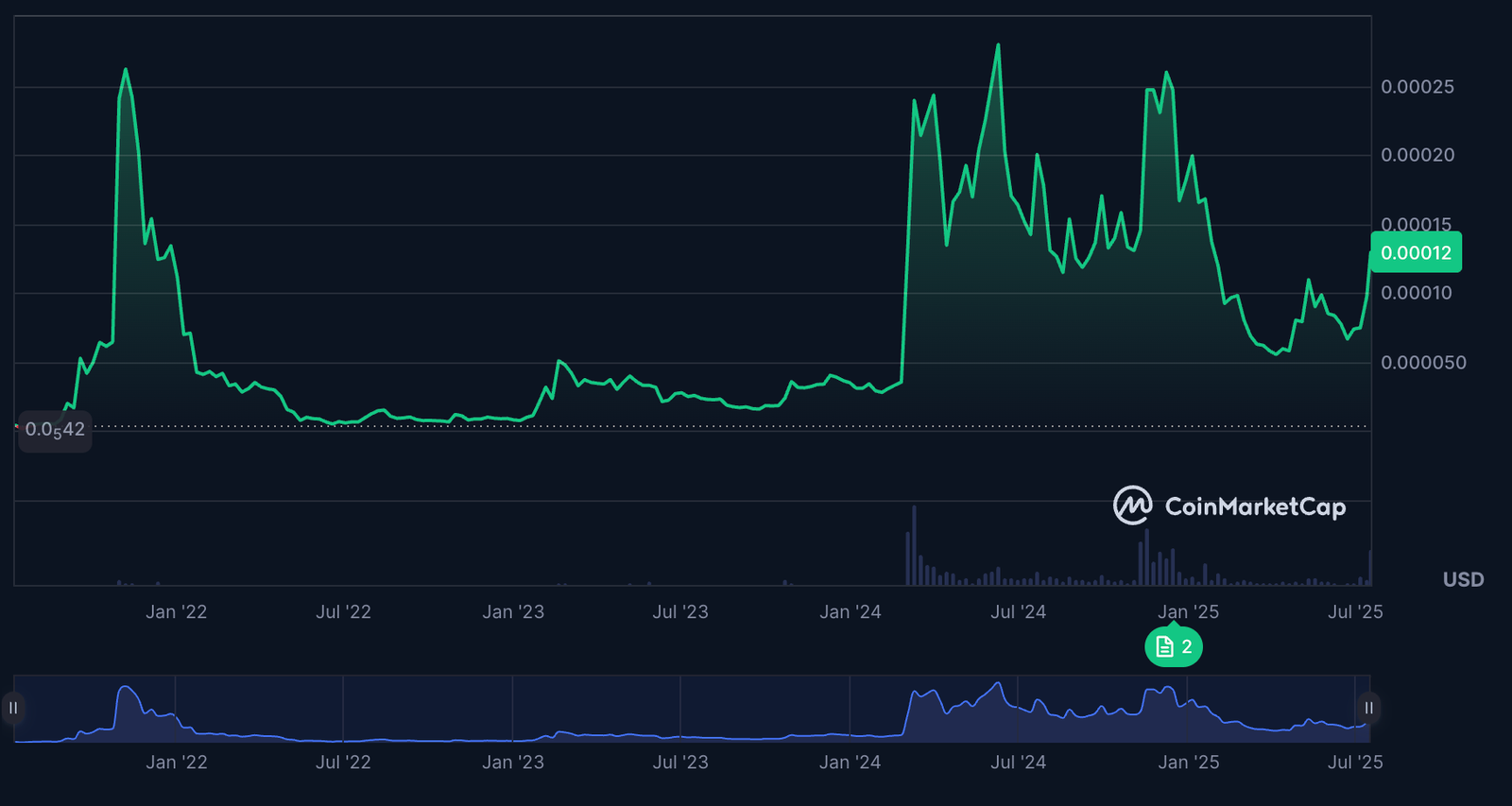Grab the right range navigator handle
Screen dimensions: 1512x806
pyautogui.click(x=1368, y=708)
